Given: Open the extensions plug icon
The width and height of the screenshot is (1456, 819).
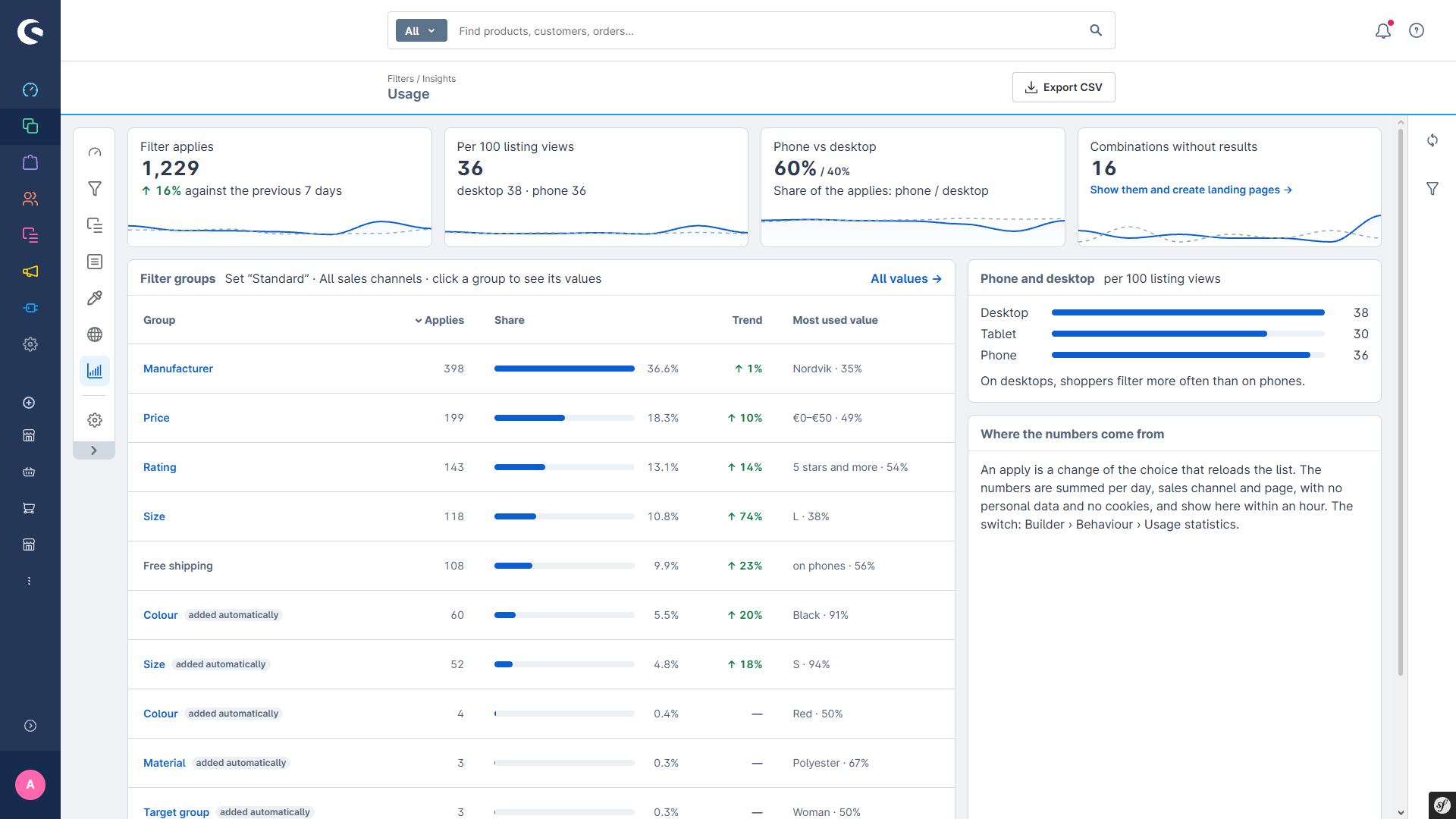Looking at the screenshot, I should click(30, 308).
